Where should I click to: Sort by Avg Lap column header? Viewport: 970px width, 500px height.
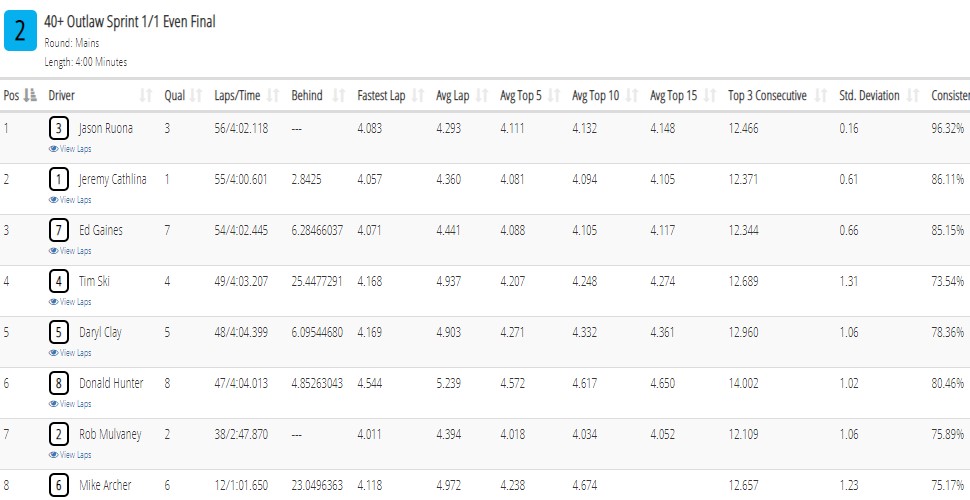click(452, 96)
